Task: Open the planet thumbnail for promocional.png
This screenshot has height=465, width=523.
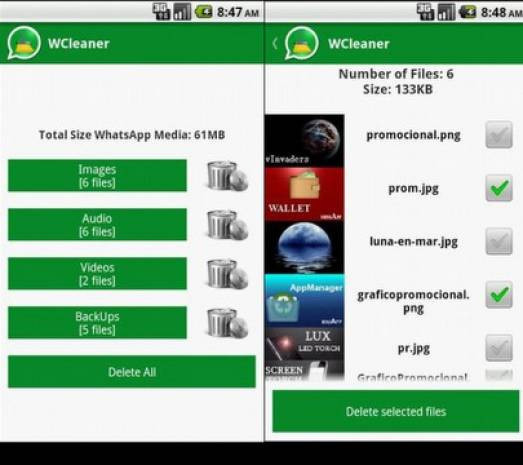Action: 305,141
